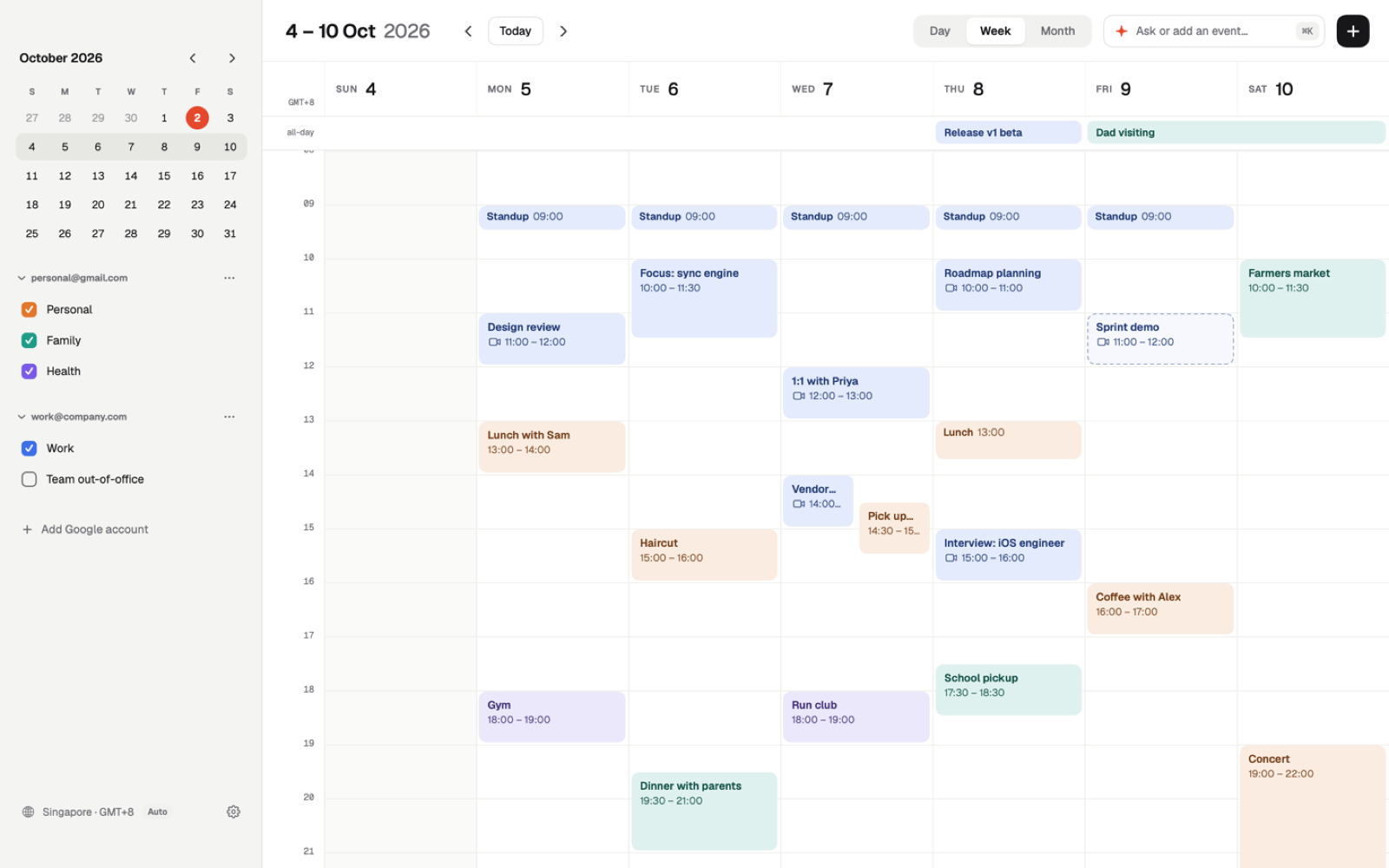Switch to Month view
Viewport: 1389px width, 868px height.
[1057, 31]
